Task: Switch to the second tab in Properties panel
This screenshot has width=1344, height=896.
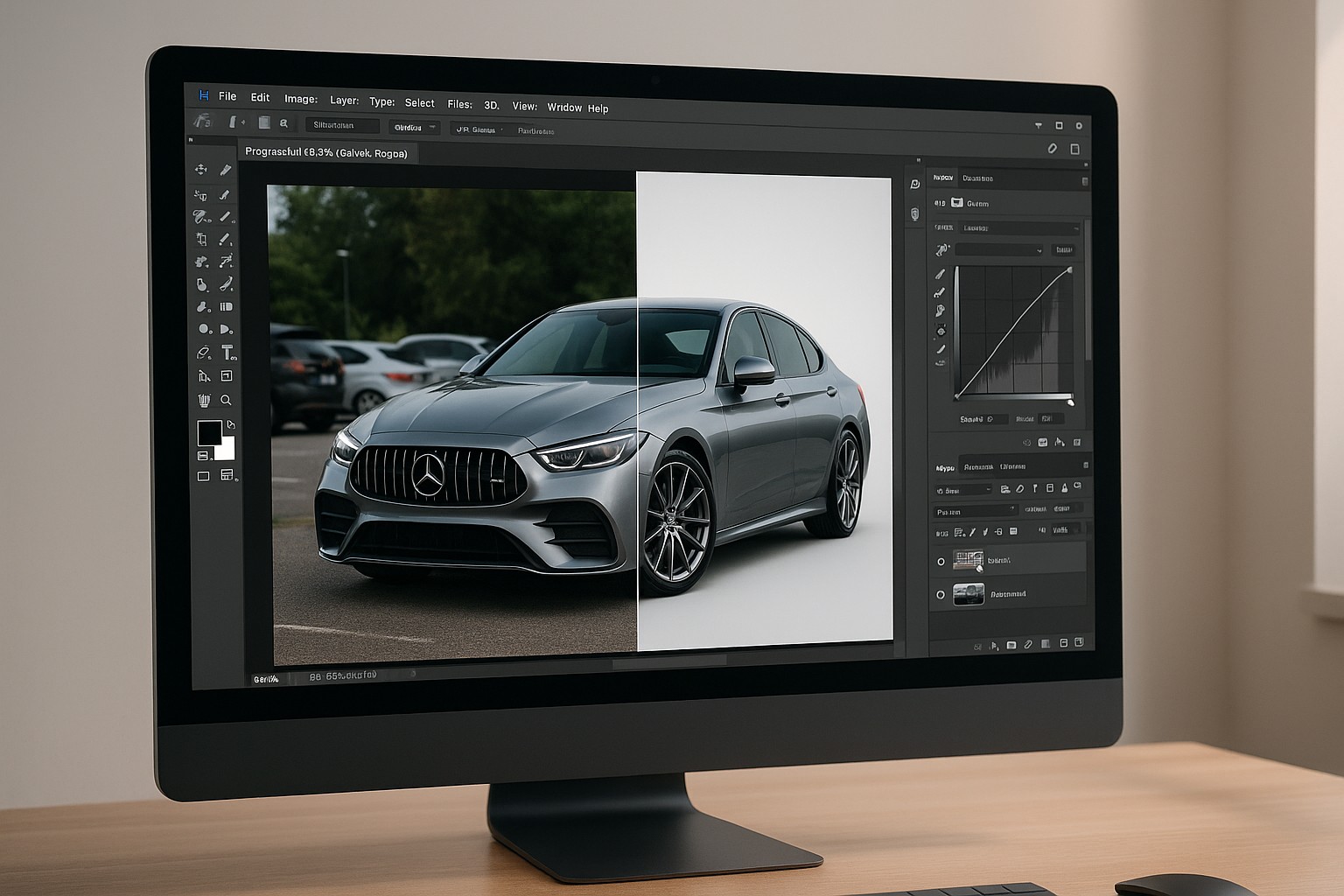Action: [x=977, y=178]
